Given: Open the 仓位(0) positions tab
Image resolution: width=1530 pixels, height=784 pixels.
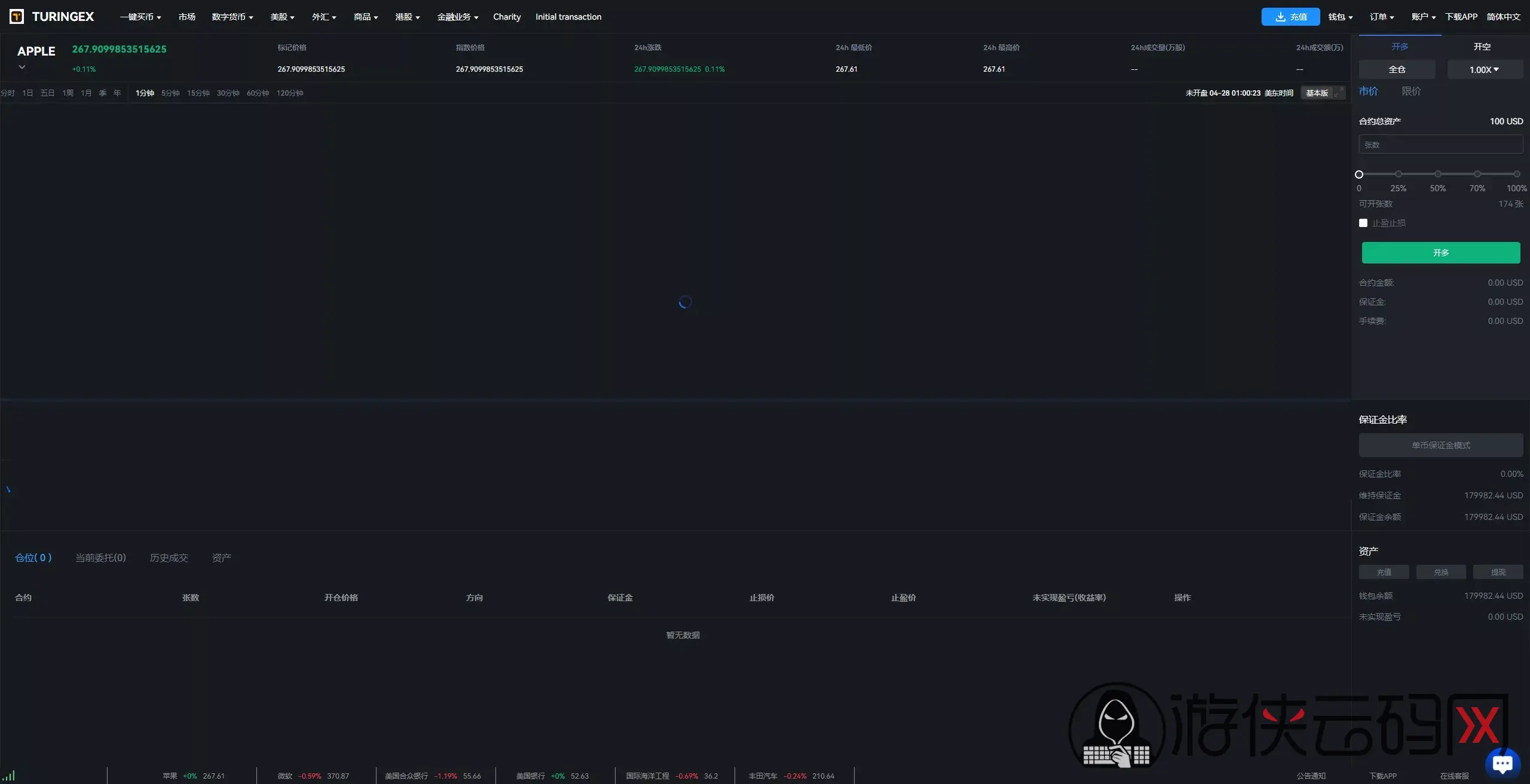Looking at the screenshot, I should click(x=33, y=558).
